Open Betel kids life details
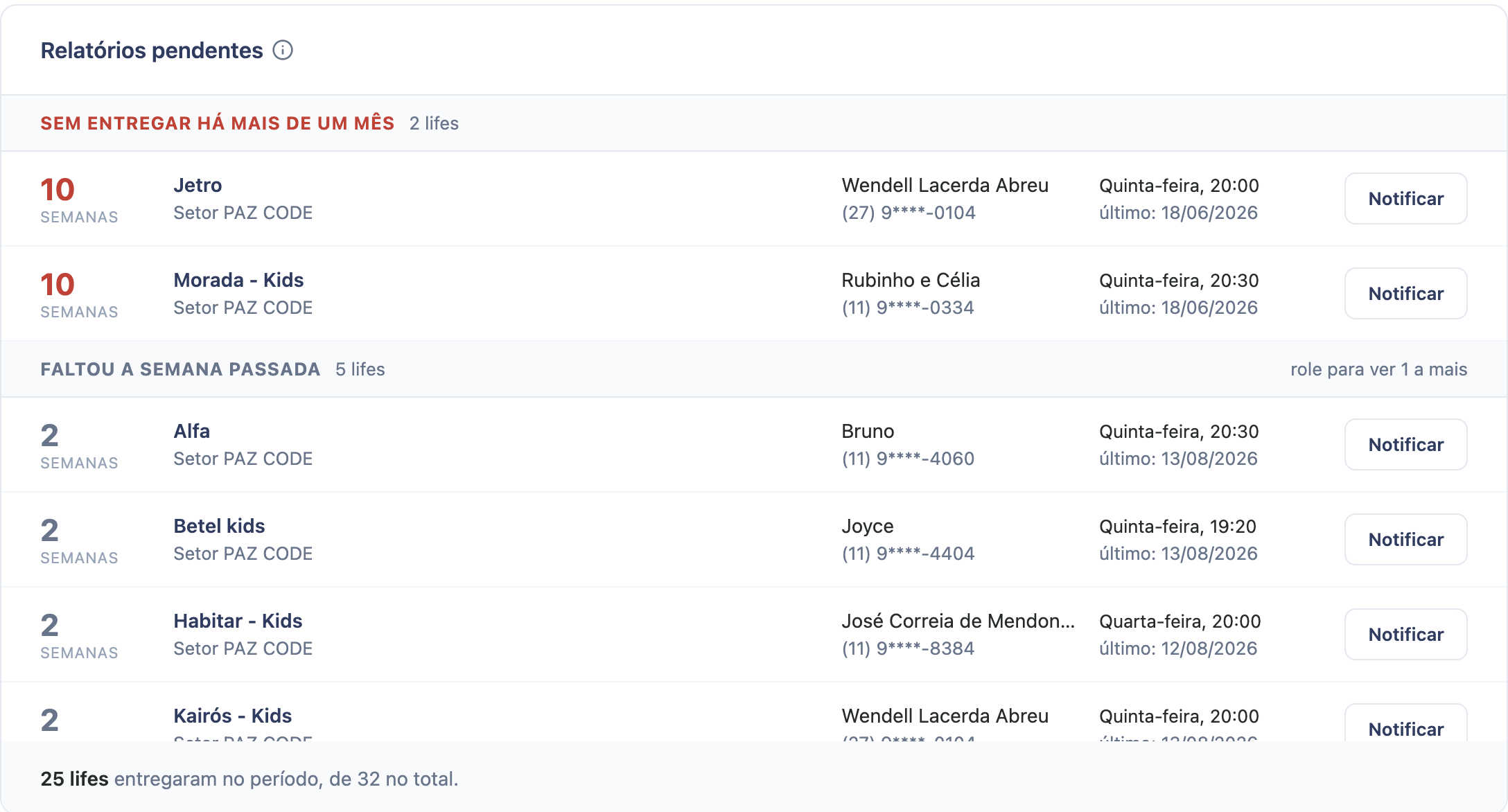1508x812 pixels. [x=219, y=526]
